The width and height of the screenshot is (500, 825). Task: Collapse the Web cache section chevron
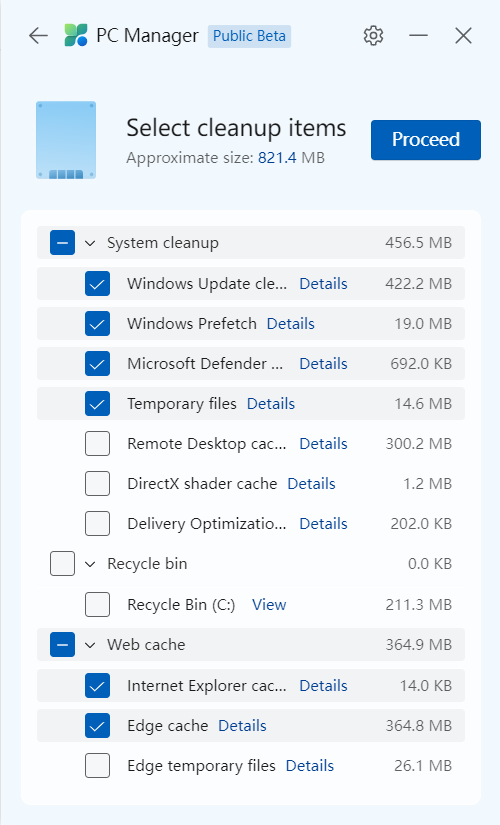point(90,645)
